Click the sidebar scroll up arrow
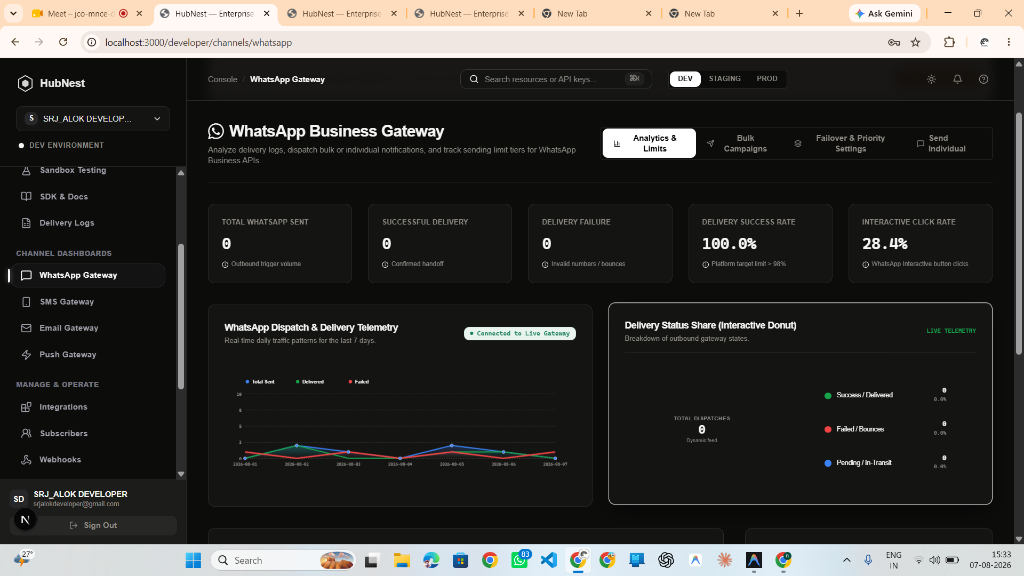1024x576 pixels. coord(181,173)
